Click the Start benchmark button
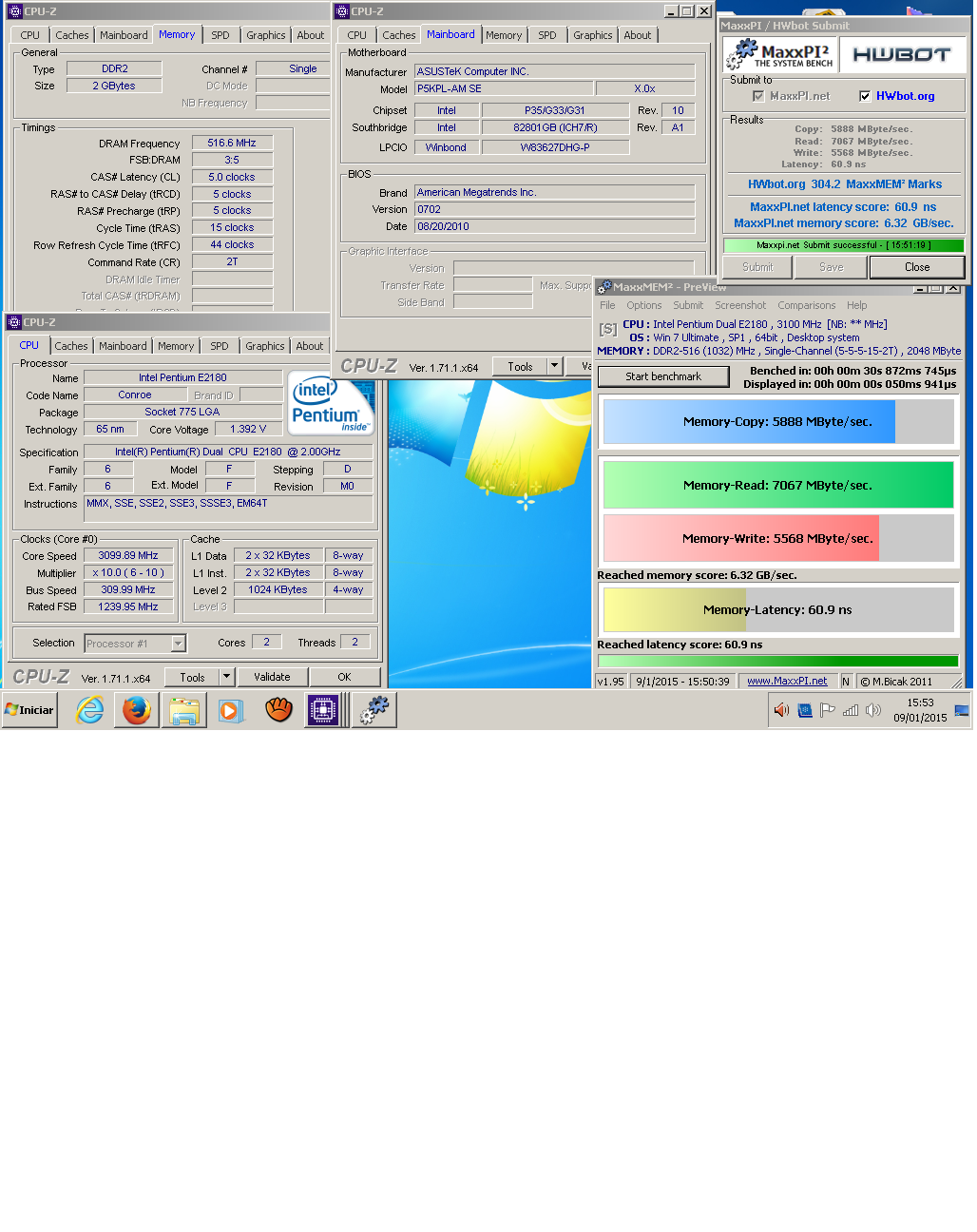The height and width of the screenshot is (1232, 977). pos(663,376)
